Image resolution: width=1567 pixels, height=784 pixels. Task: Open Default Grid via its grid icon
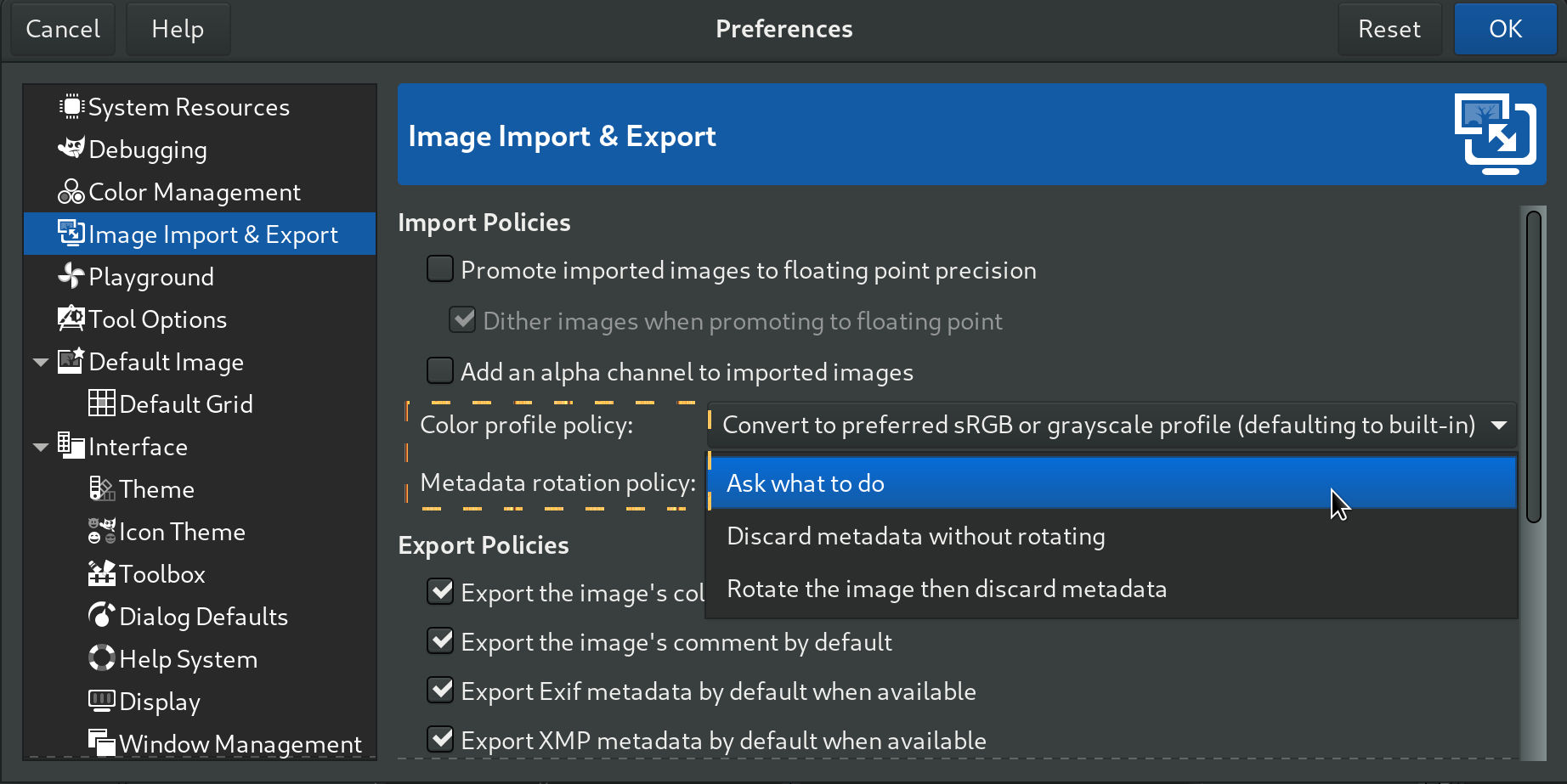click(x=102, y=403)
